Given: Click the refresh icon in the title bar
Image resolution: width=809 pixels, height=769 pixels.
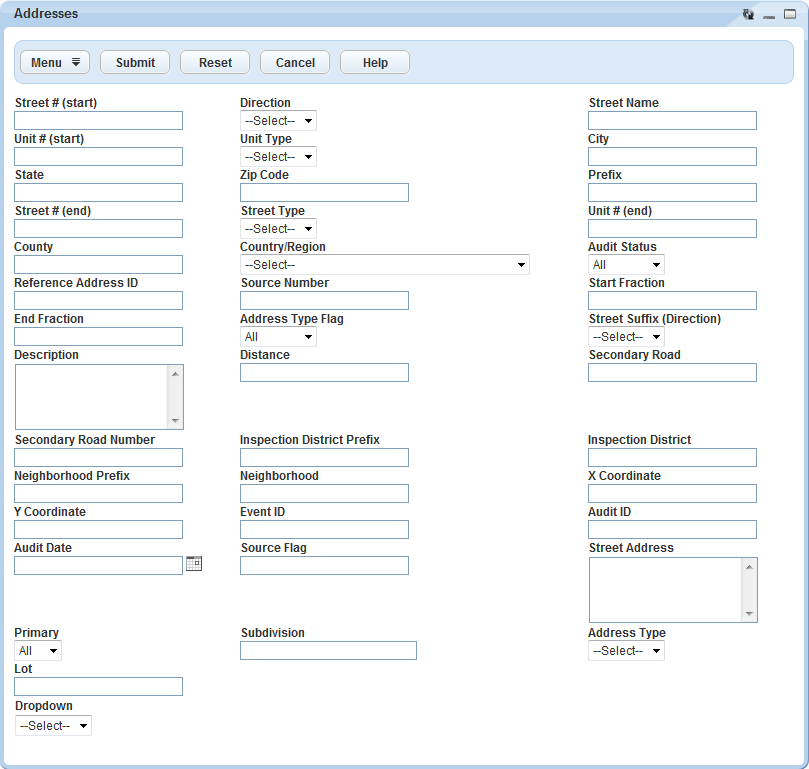Looking at the screenshot, I should tap(748, 14).
